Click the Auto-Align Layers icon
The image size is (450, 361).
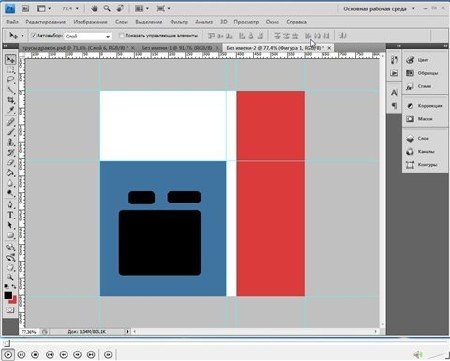pos(343,36)
